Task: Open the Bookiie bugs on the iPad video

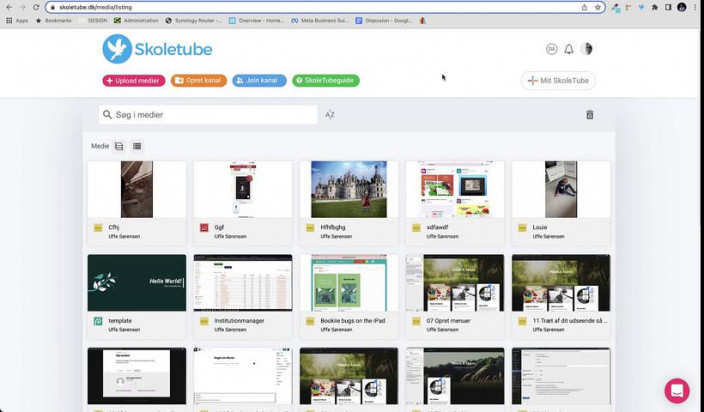Action: [348, 283]
